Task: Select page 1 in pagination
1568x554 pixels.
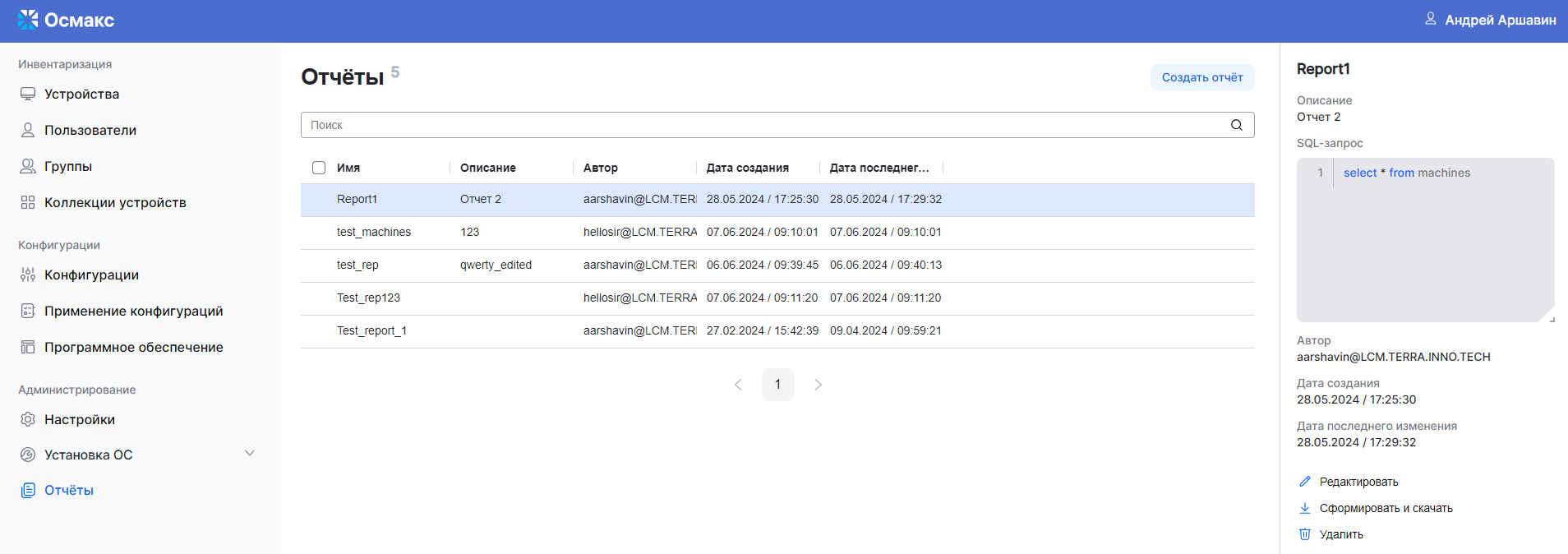Action: tap(777, 385)
